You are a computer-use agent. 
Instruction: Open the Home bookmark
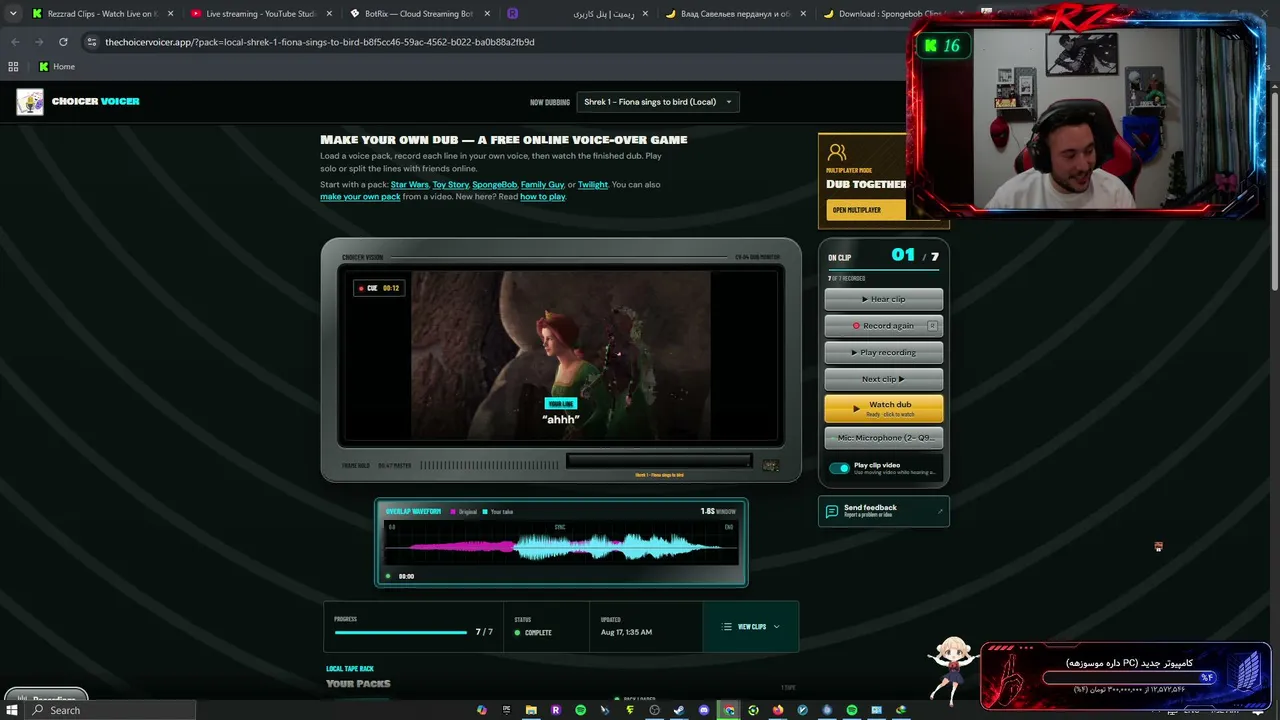[57, 67]
